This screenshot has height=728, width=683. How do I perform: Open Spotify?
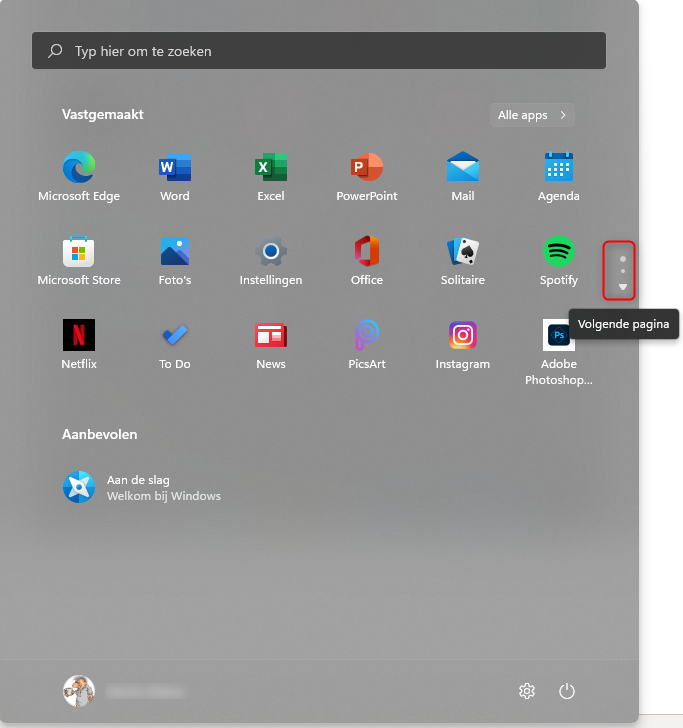(559, 260)
